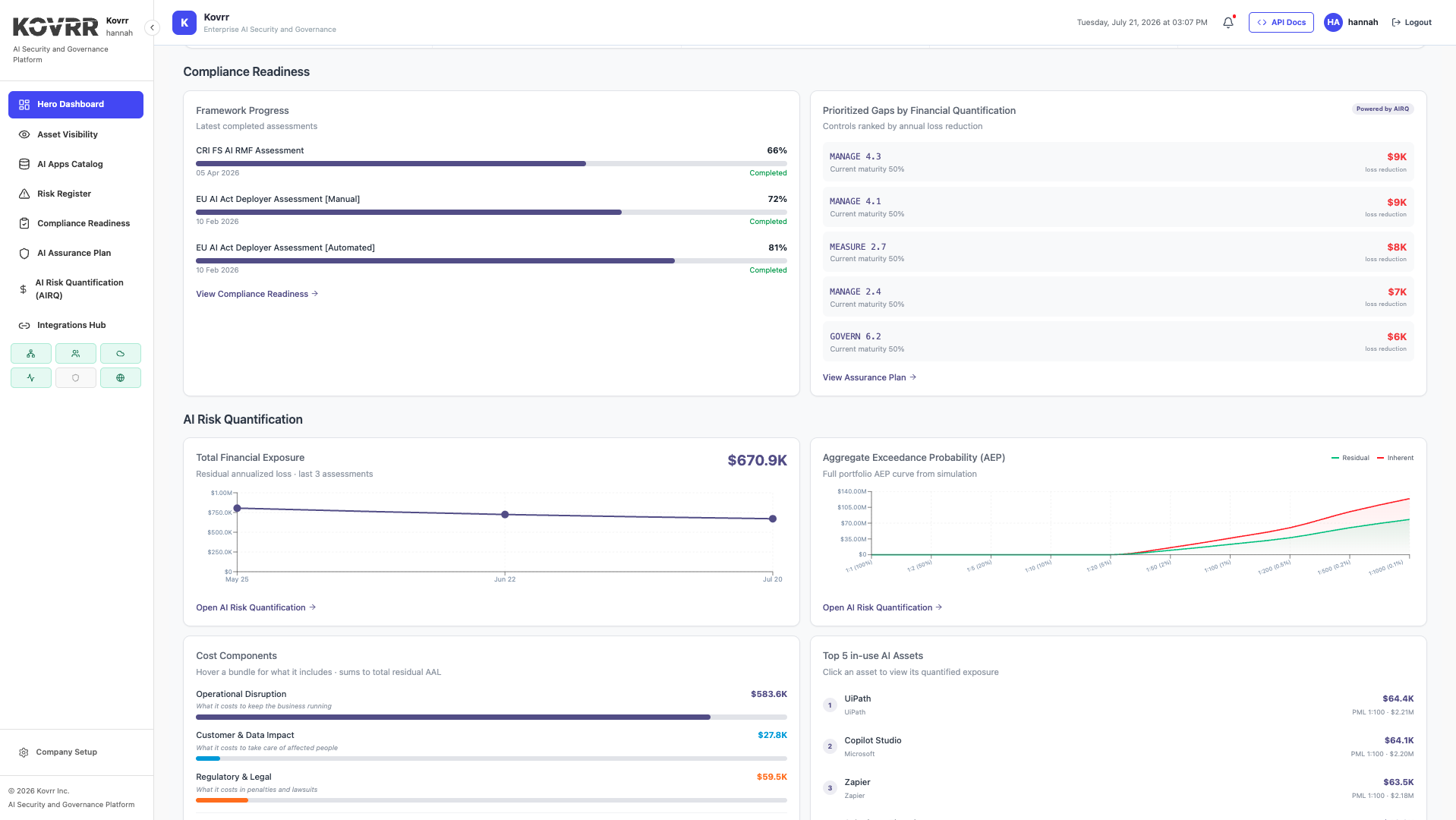Image resolution: width=1456 pixels, height=820 pixels.
Task: Open Company Setup
Action: tap(67, 752)
